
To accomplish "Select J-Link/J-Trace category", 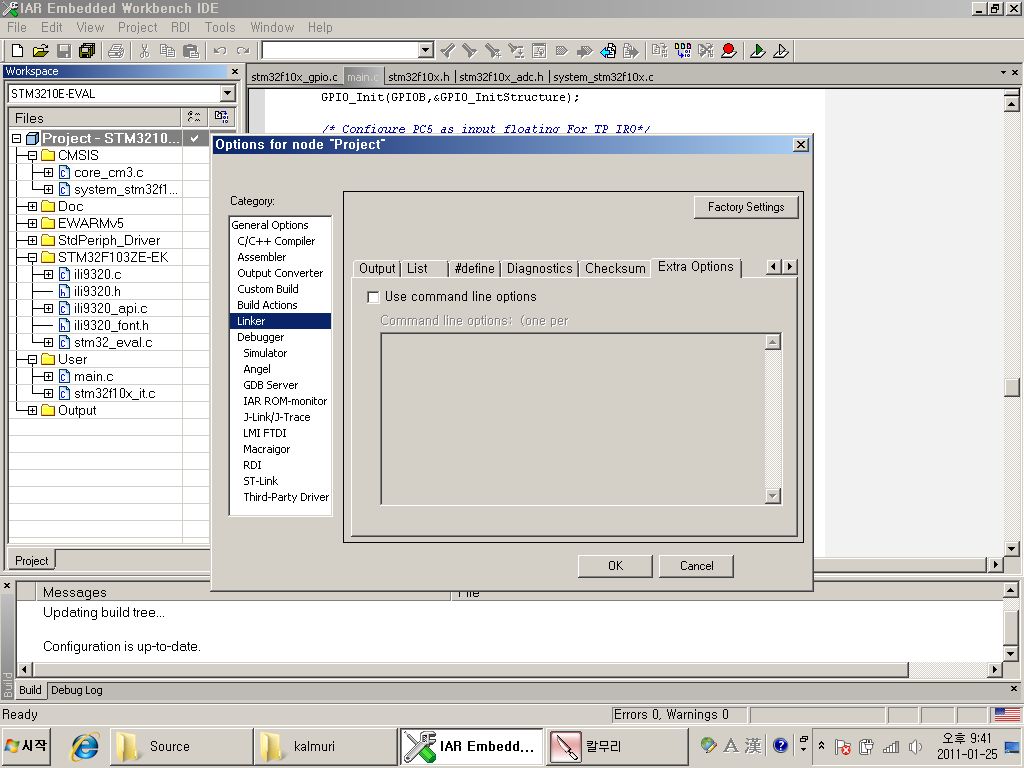I will (277, 417).
